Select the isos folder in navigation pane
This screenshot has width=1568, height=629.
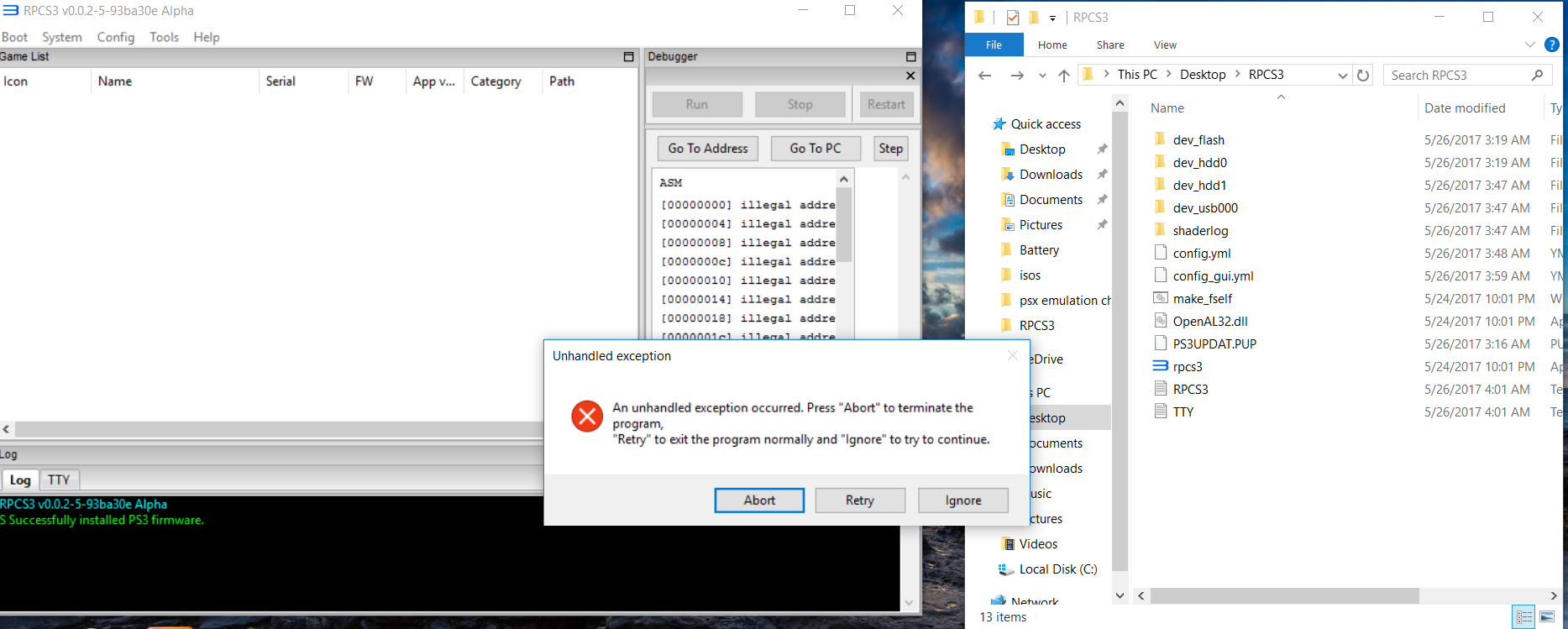[x=1030, y=275]
